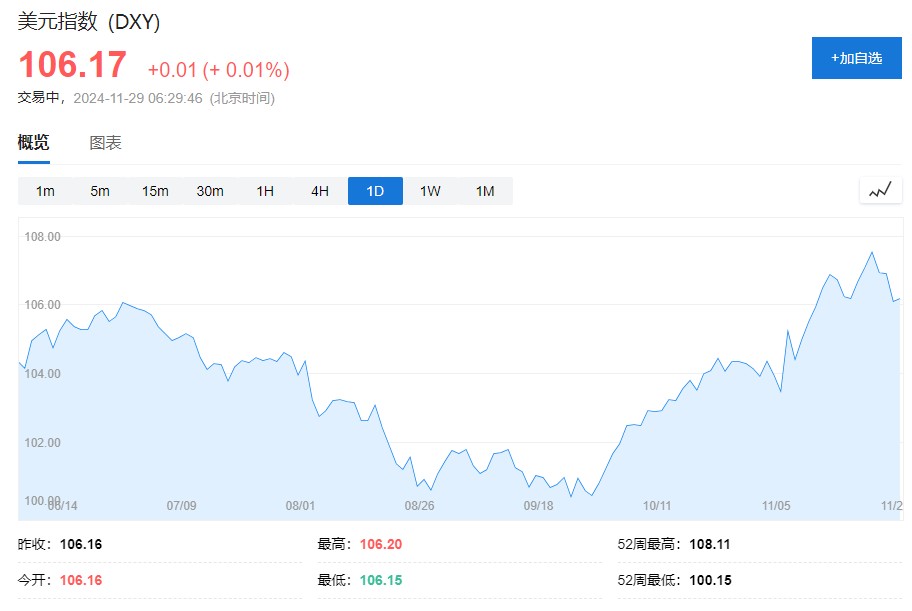Set chart period to 1H
Viewport: 912px width, 611px height.
point(265,191)
